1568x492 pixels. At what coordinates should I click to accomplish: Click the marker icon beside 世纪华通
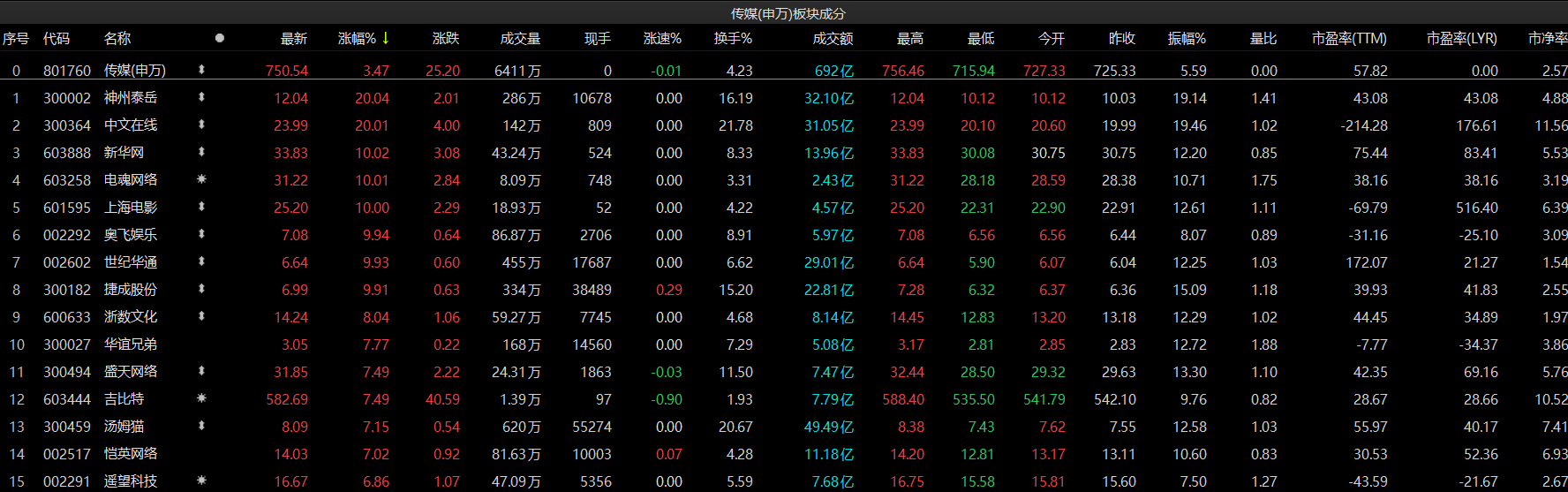[201, 261]
